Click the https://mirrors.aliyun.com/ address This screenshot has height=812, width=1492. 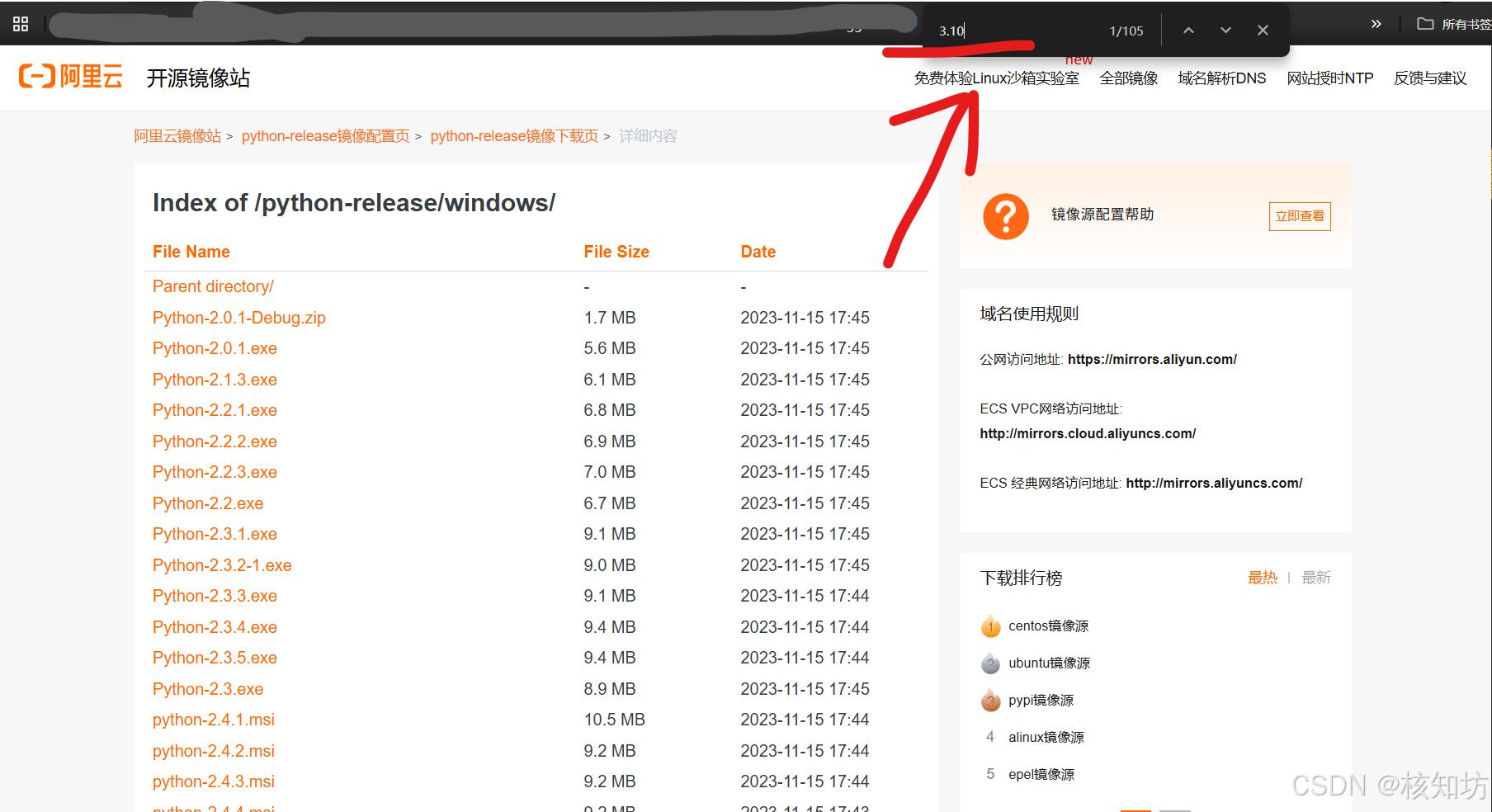coord(1152,359)
